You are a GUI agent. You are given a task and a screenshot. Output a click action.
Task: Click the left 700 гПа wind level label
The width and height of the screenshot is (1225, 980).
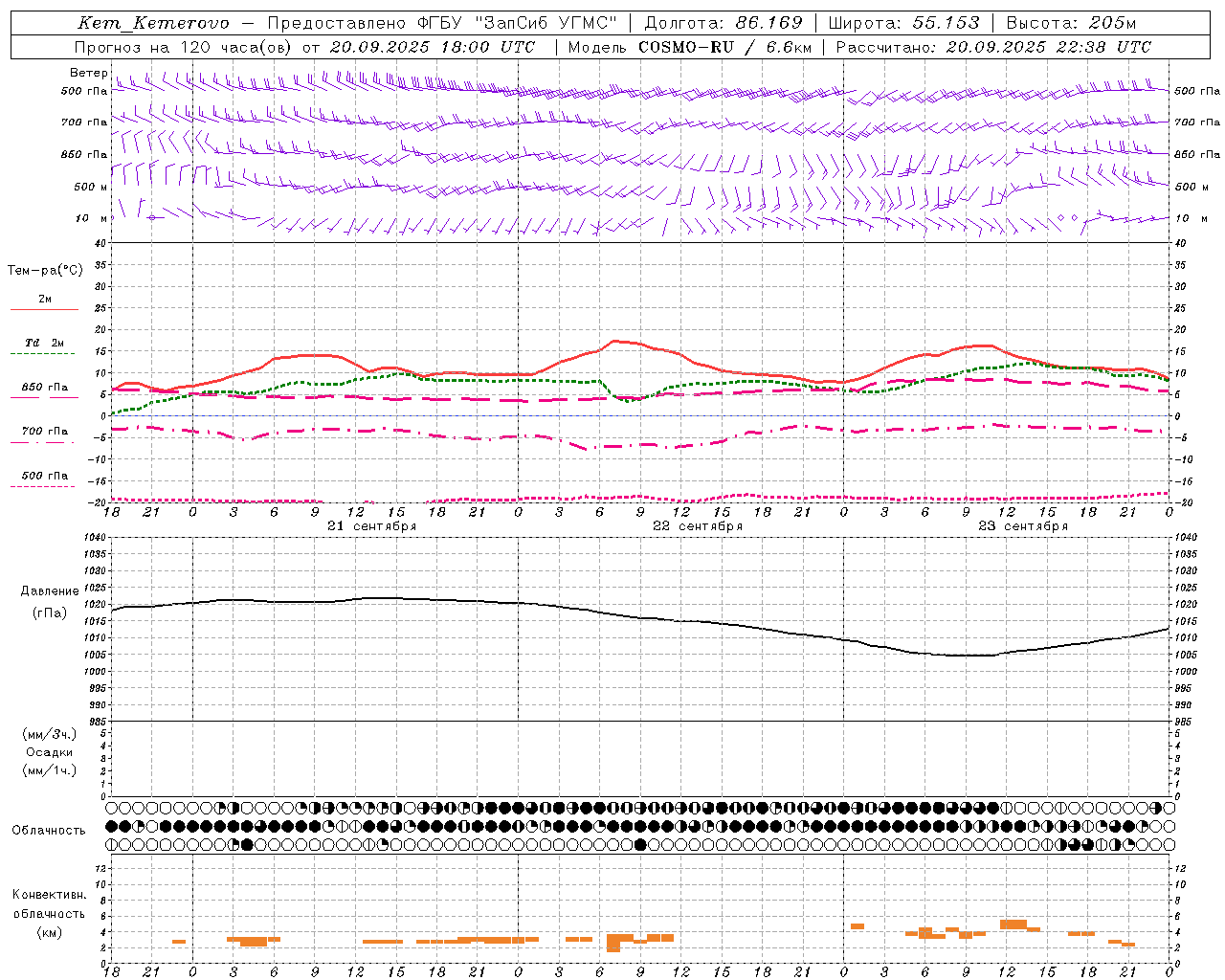(x=84, y=122)
